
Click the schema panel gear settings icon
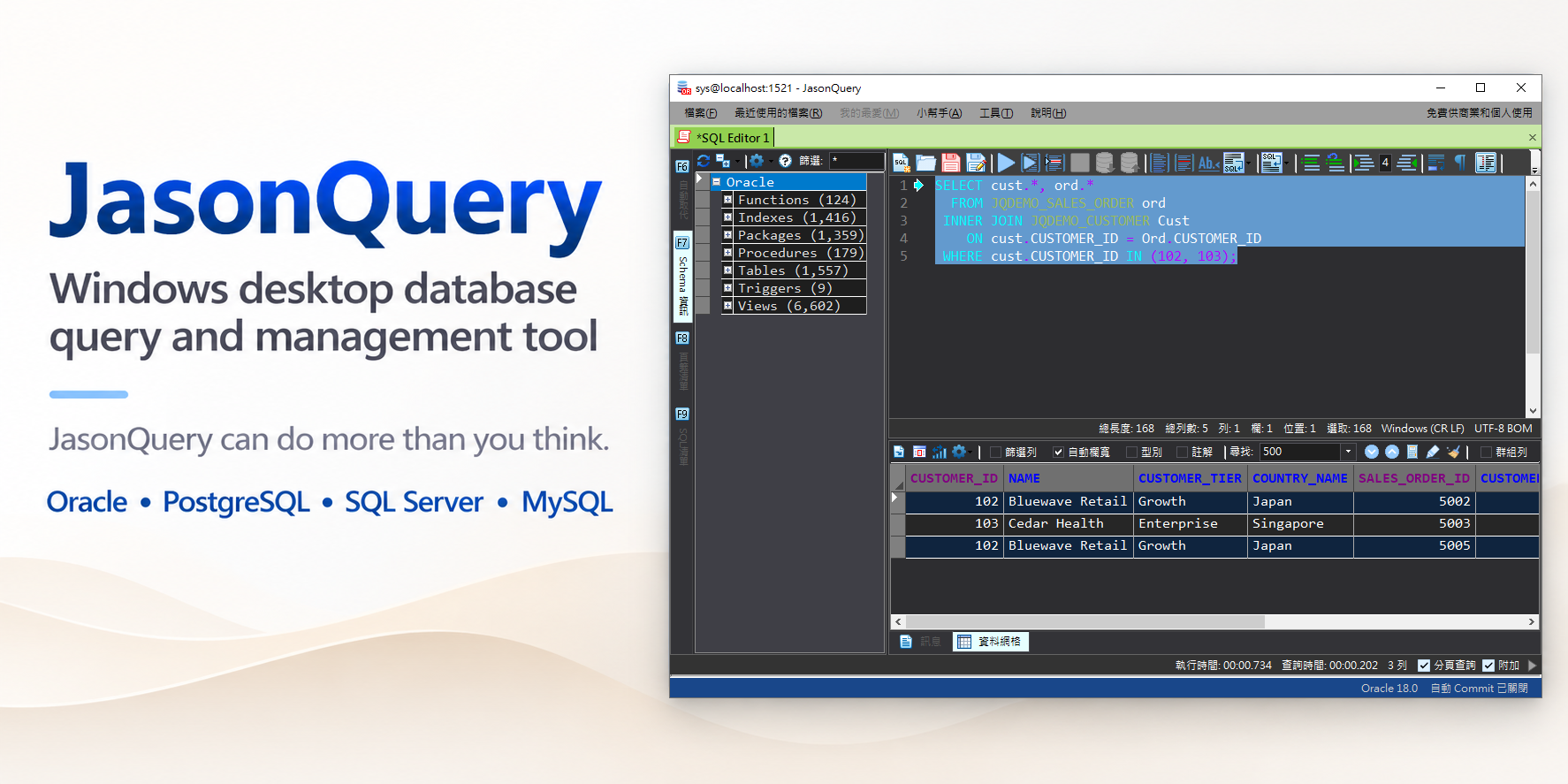pos(757,161)
